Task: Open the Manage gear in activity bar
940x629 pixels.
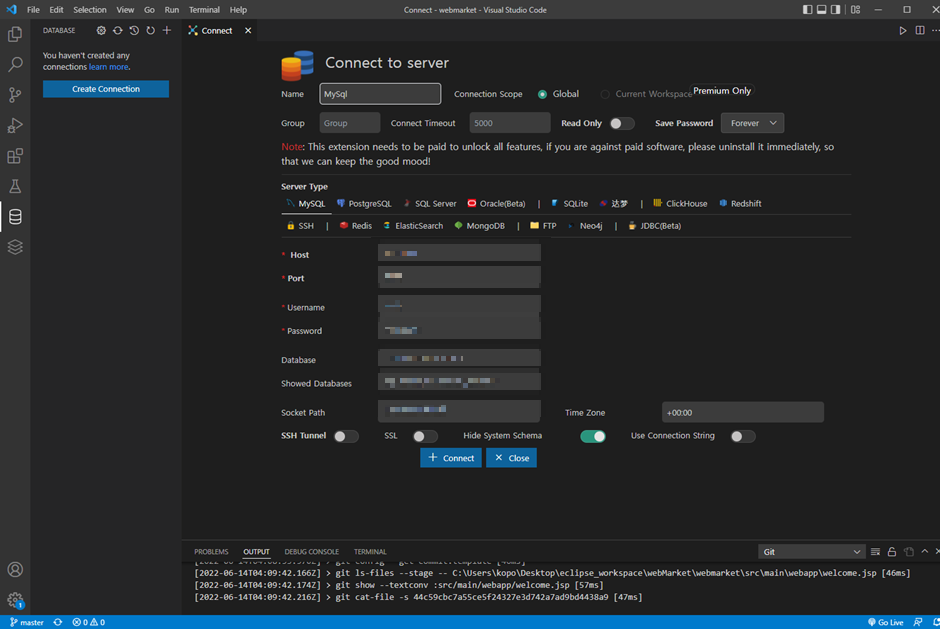Action: click(15, 600)
